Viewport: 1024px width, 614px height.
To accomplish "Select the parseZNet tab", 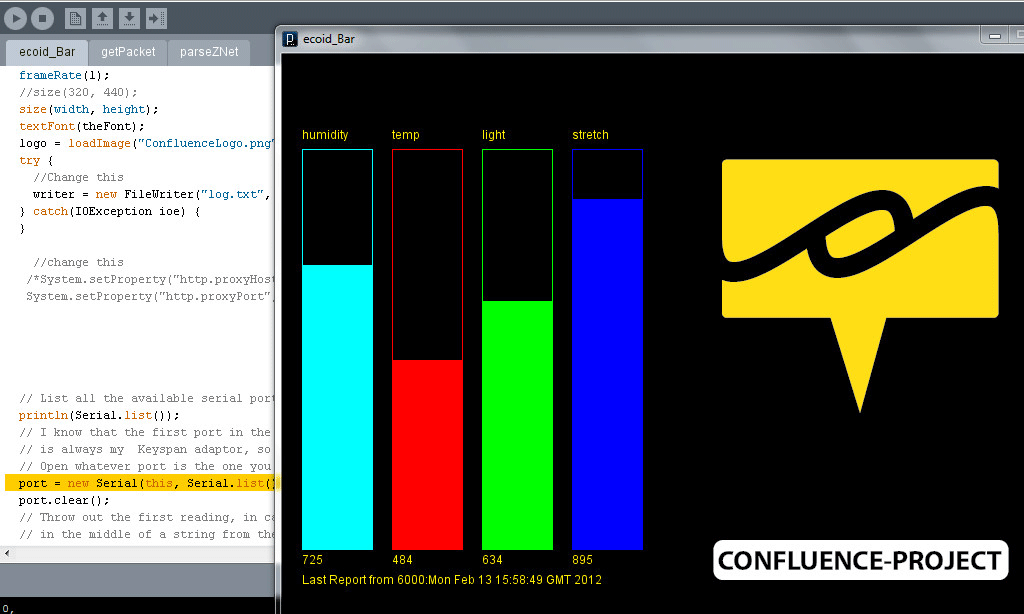I will [209, 51].
